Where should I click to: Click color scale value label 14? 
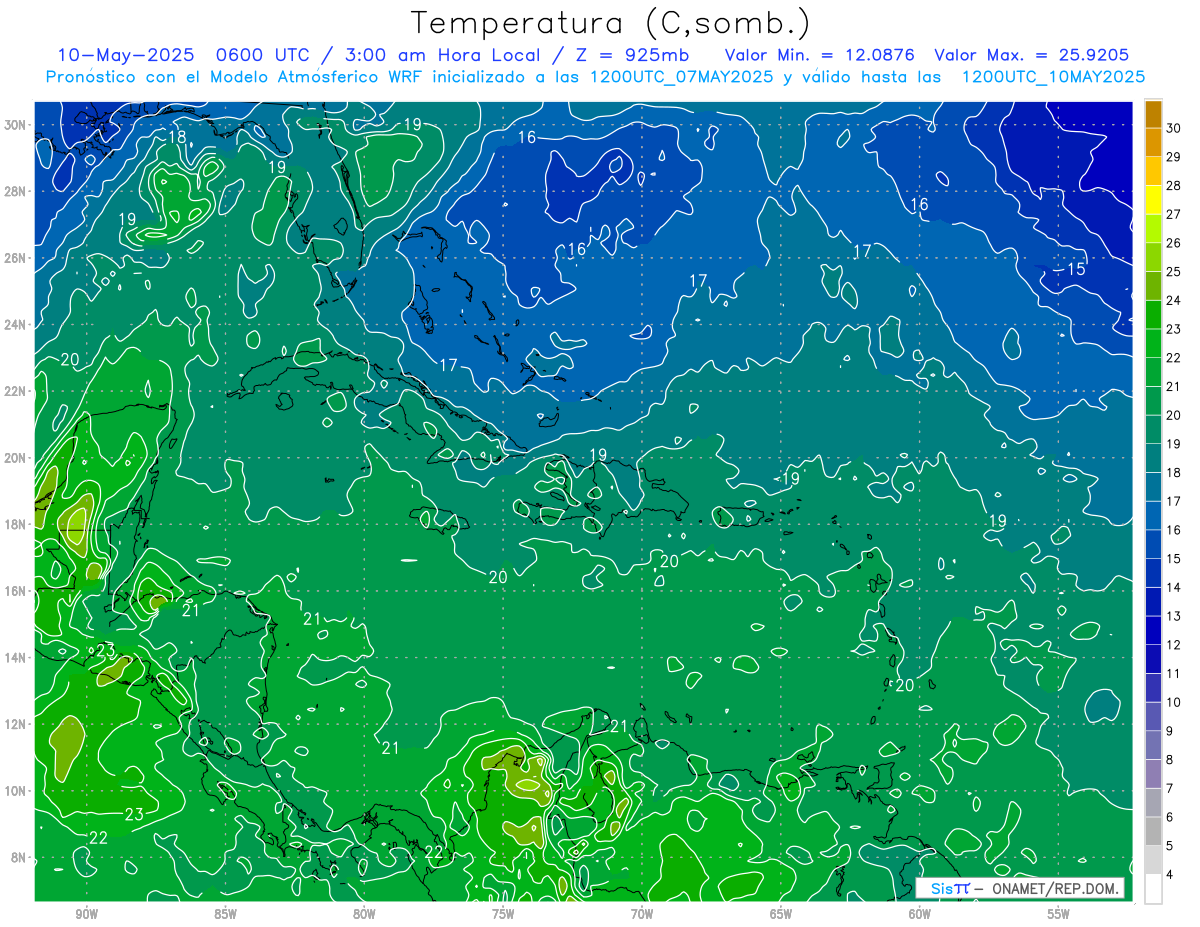[1173, 587]
